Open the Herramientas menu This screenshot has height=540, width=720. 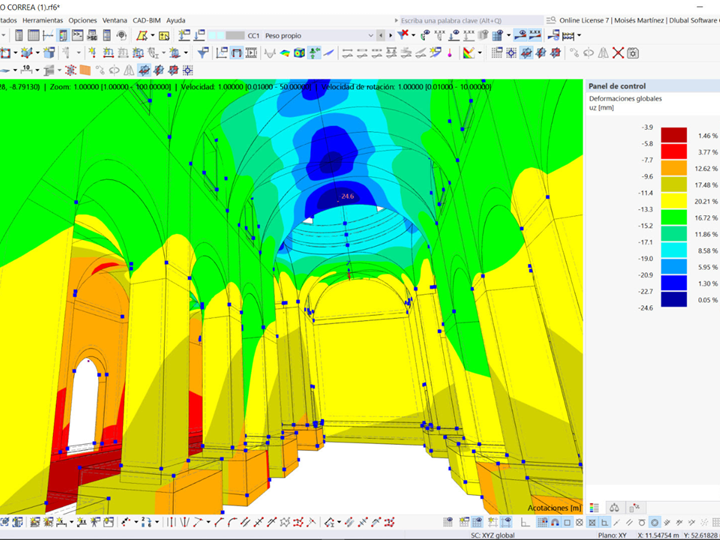click(43, 20)
